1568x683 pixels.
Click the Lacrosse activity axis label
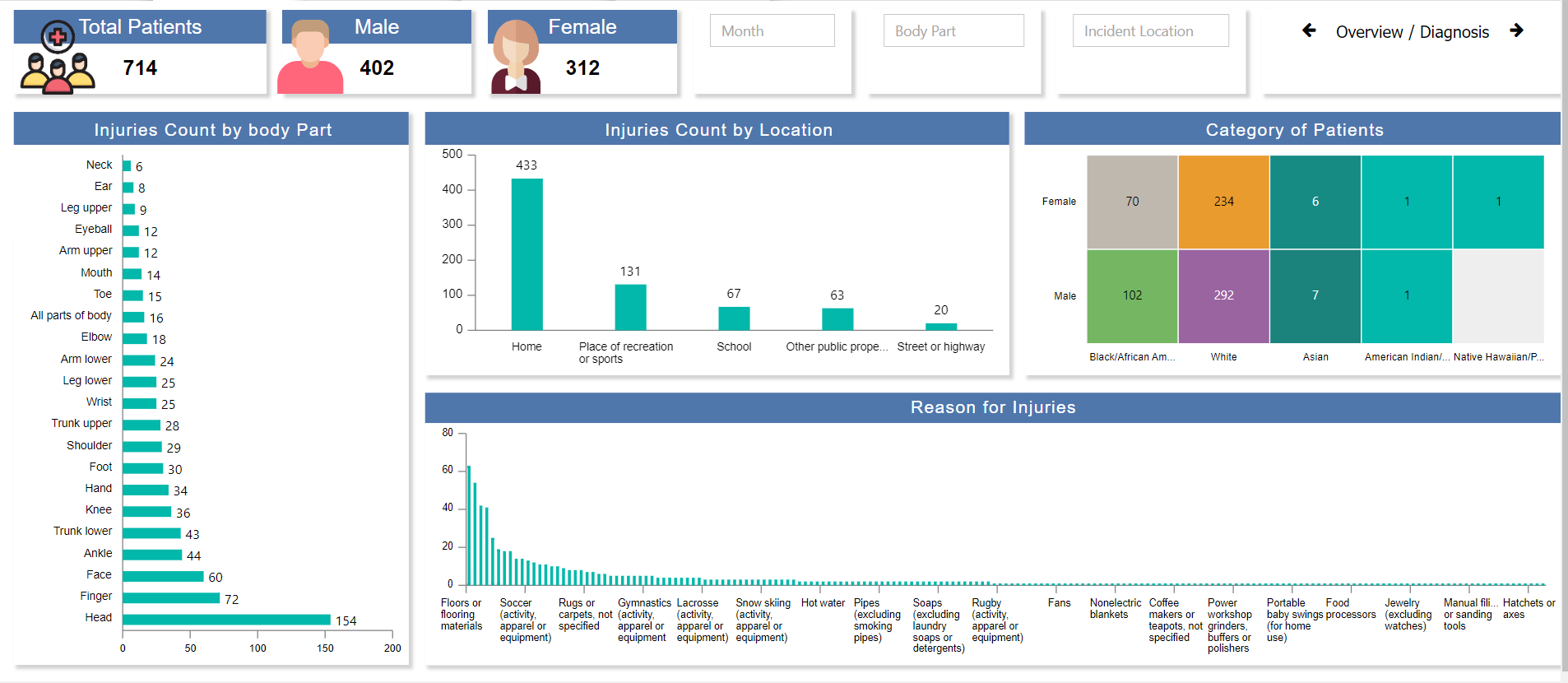[702, 620]
